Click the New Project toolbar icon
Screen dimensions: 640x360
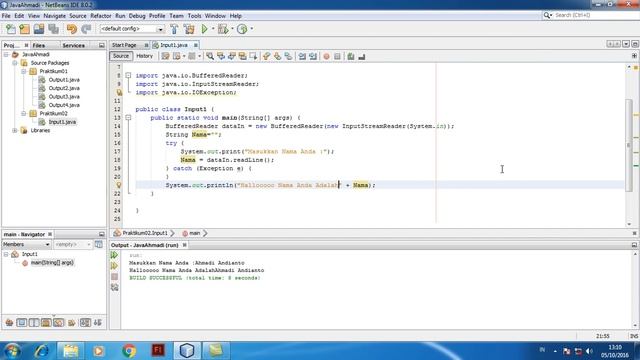(24, 29)
